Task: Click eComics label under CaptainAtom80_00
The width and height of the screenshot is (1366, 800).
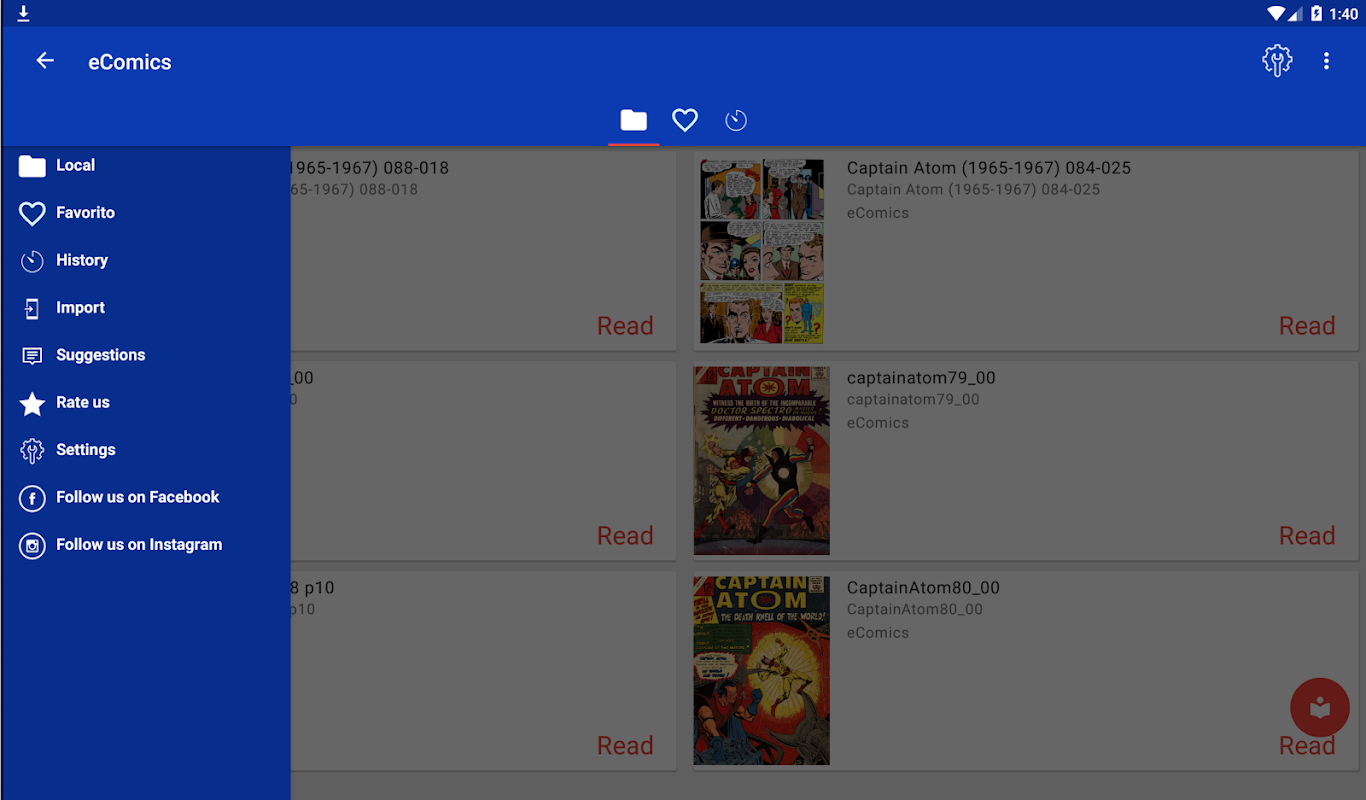Action: (878, 633)
